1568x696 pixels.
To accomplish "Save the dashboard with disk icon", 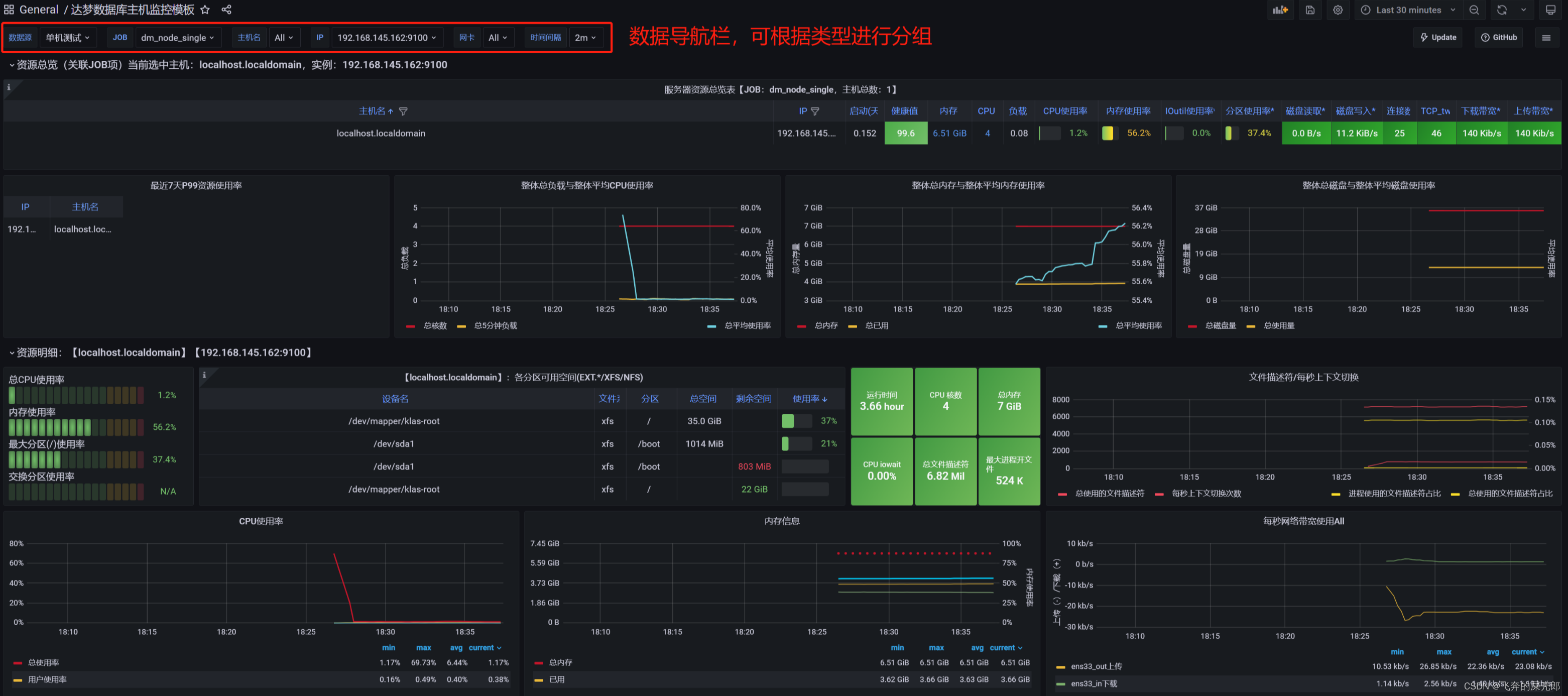I will 1310,10.
